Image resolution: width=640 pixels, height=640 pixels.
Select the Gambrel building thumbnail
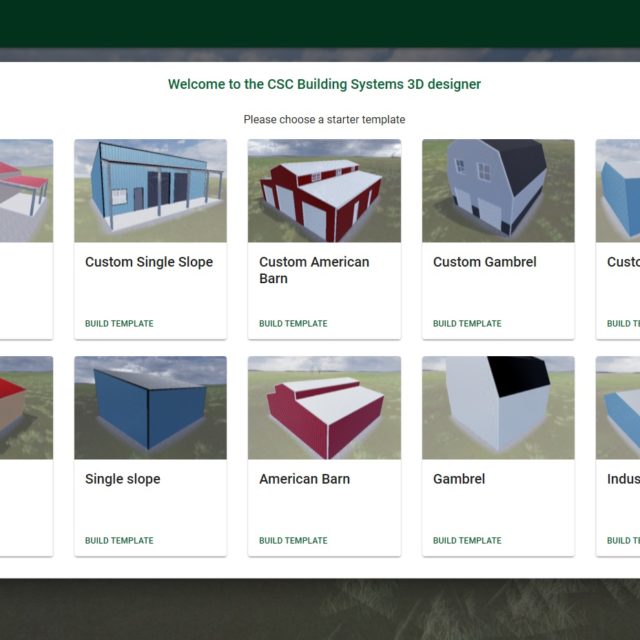click(498, 408)
